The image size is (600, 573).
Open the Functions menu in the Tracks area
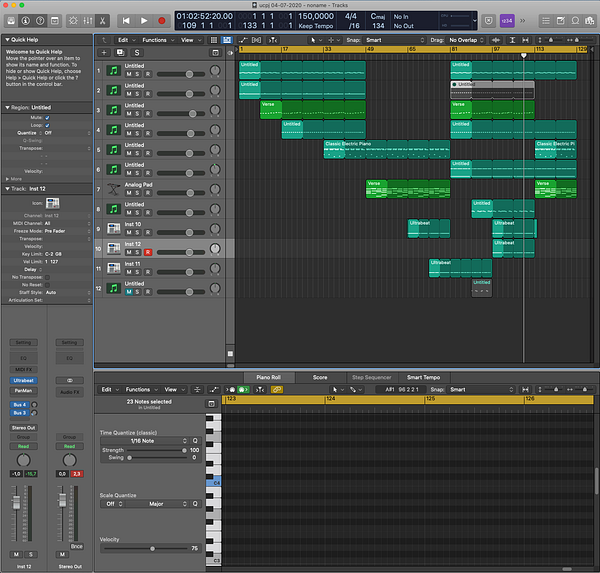(157, 40)
